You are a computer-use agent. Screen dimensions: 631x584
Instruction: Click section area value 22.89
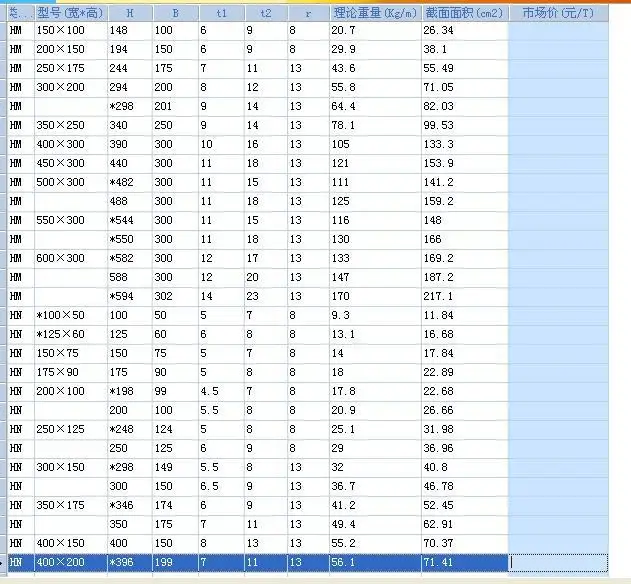[x=438, y=372]
